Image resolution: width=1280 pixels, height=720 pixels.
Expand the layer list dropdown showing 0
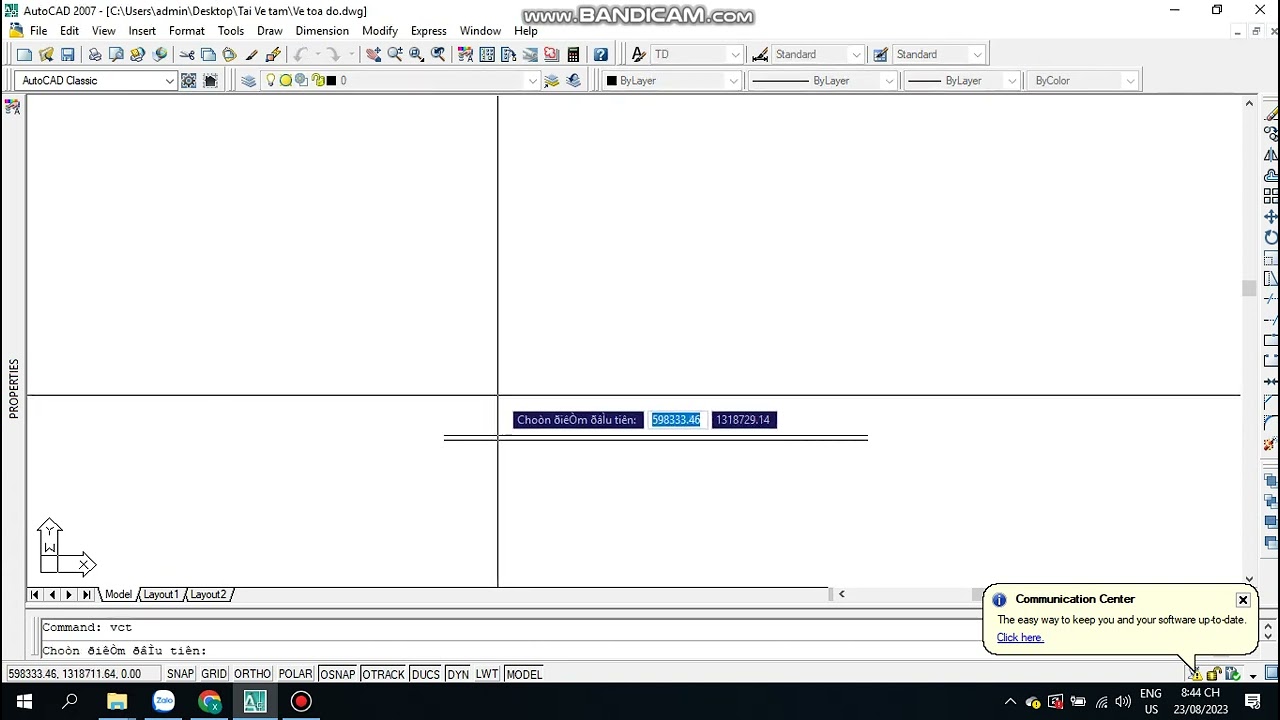point(532,80)
